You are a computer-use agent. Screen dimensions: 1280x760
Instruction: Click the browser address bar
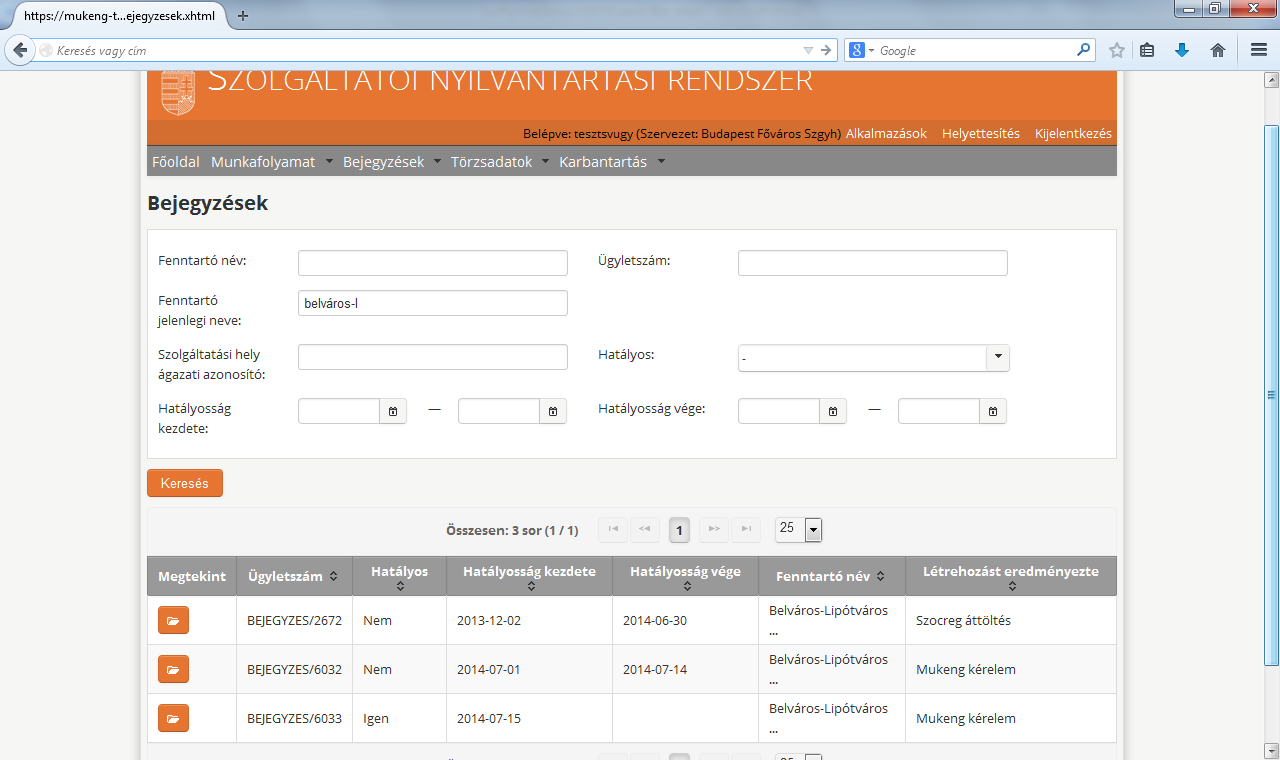point(425,50)
